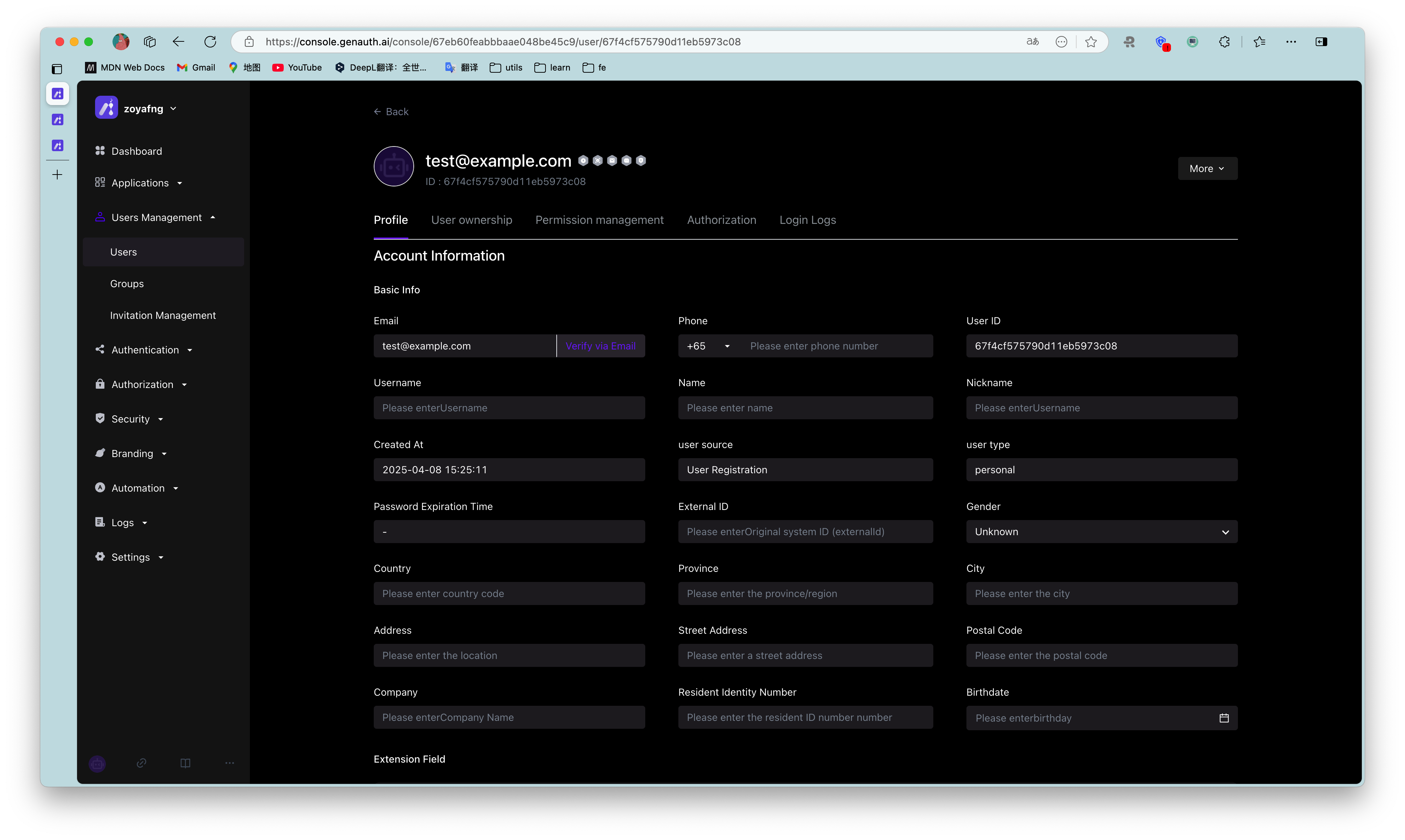Expand the sidebar Authorization section
This screenshot has height=840, width=1405.
click(x=142, y=384)
